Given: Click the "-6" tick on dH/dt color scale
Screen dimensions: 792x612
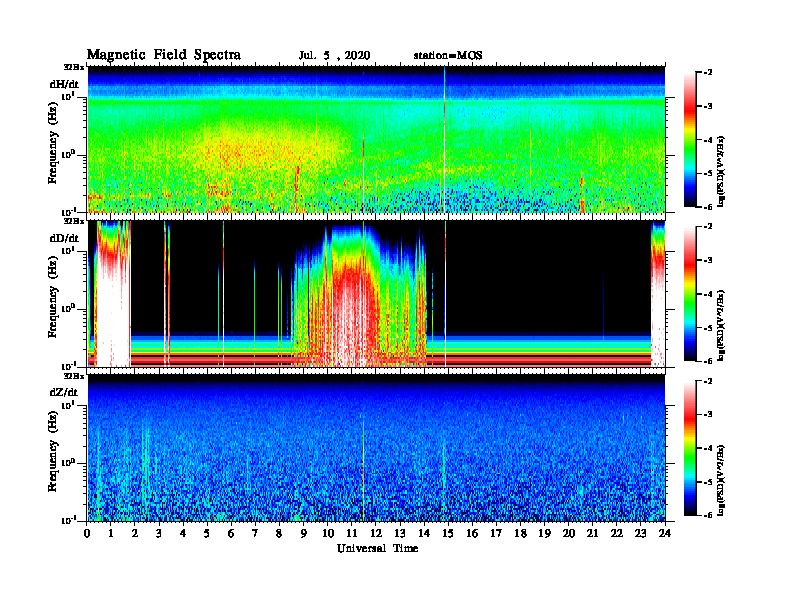Looking at the screenshot, I should [708, 207].
